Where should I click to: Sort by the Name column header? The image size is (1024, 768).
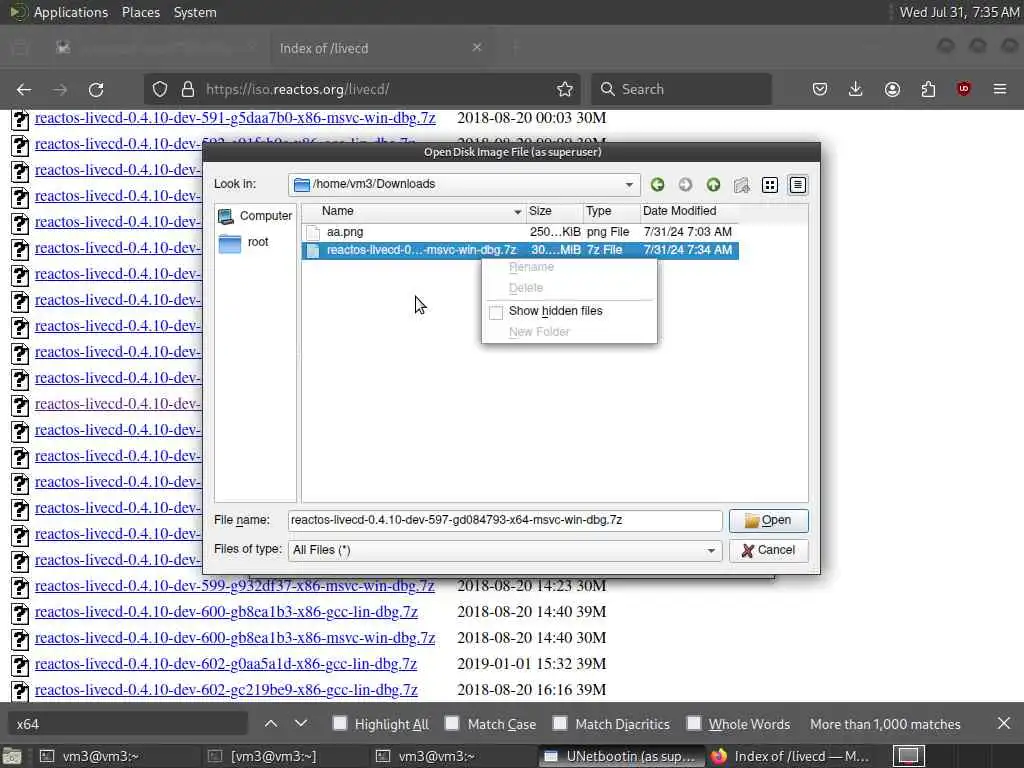[x=413, y=211]
